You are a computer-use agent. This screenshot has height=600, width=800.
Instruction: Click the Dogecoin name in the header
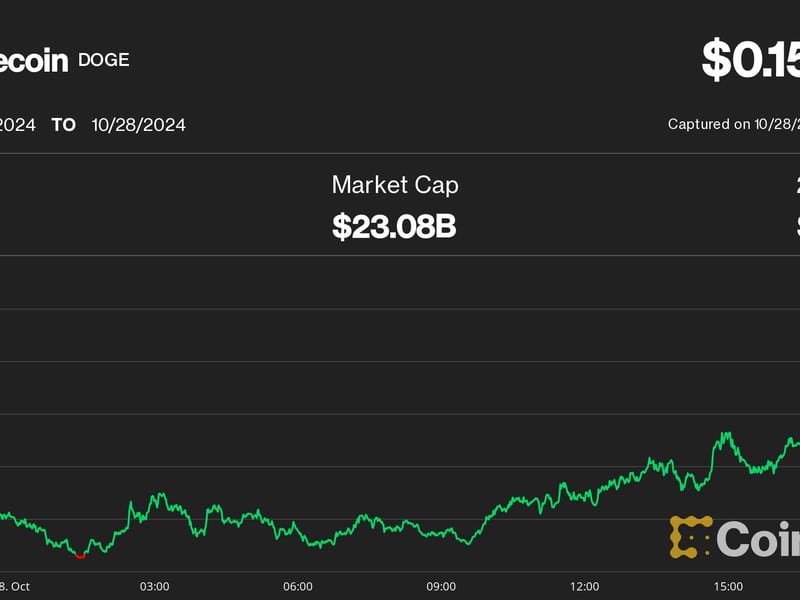[30, 60]
